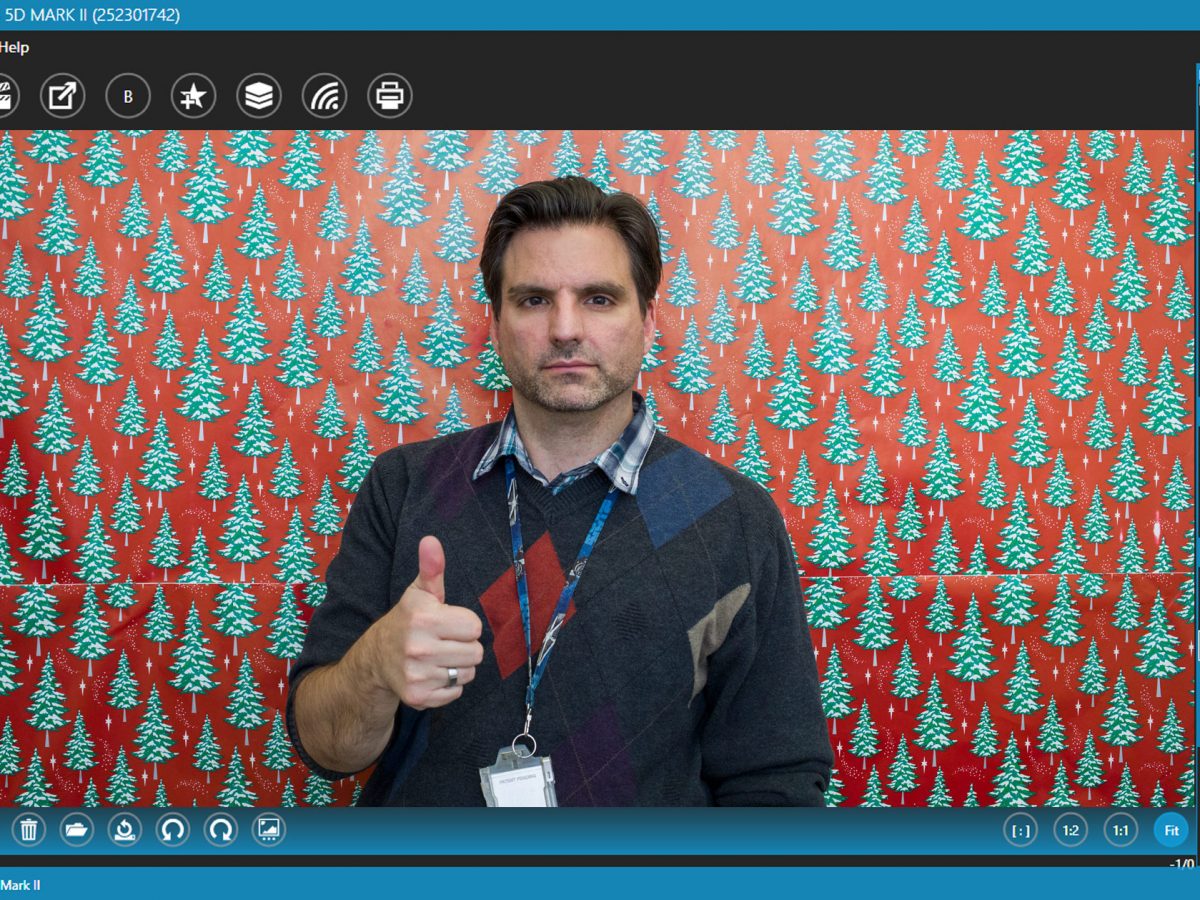Viewport: 1200px width, 900px height.
Task: Set zoom to 1:1
Action: click(1121, 830)
